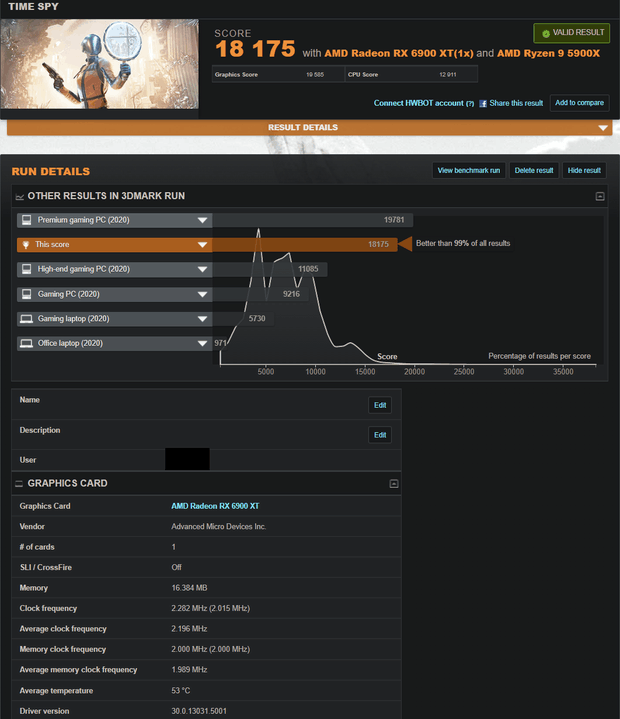Click Better than 99% of all results text
This screenshot has width=620, height=719.
tap(463, 243)
